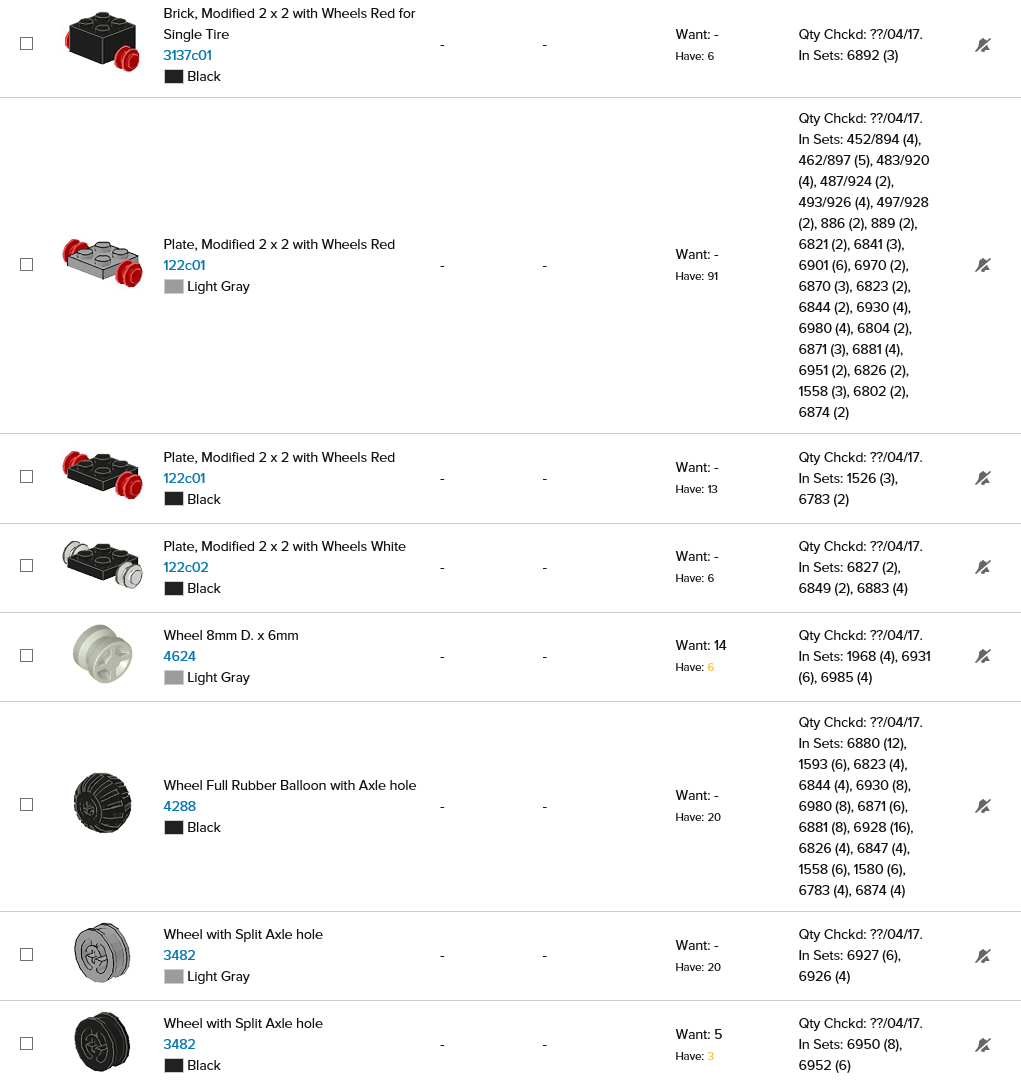Viewport: 1021px width, 1089px height.
Task: Select the Light Gray 122c01 plate checkbox
Action: coord(27,265)
